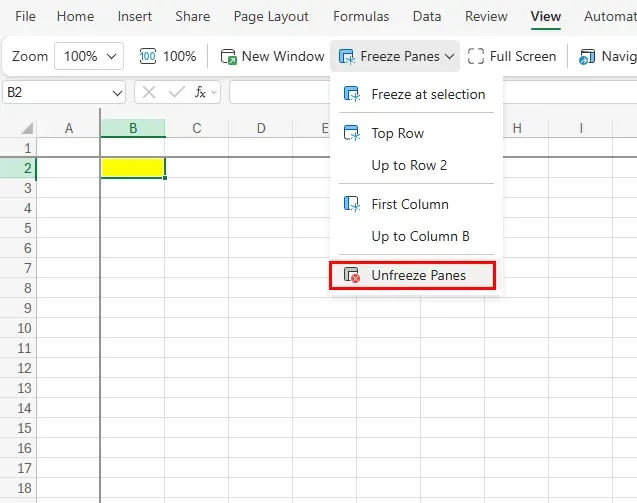Choose Up to Row 2 option
This screenshot has width=637, height=503.
pyautogui.click(x=409, y=165)
